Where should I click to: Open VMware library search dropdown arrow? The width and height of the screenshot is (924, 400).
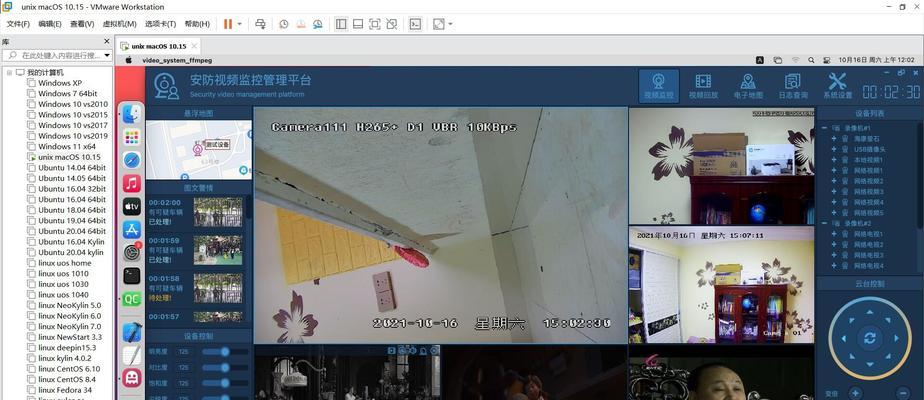coord(107,55)
